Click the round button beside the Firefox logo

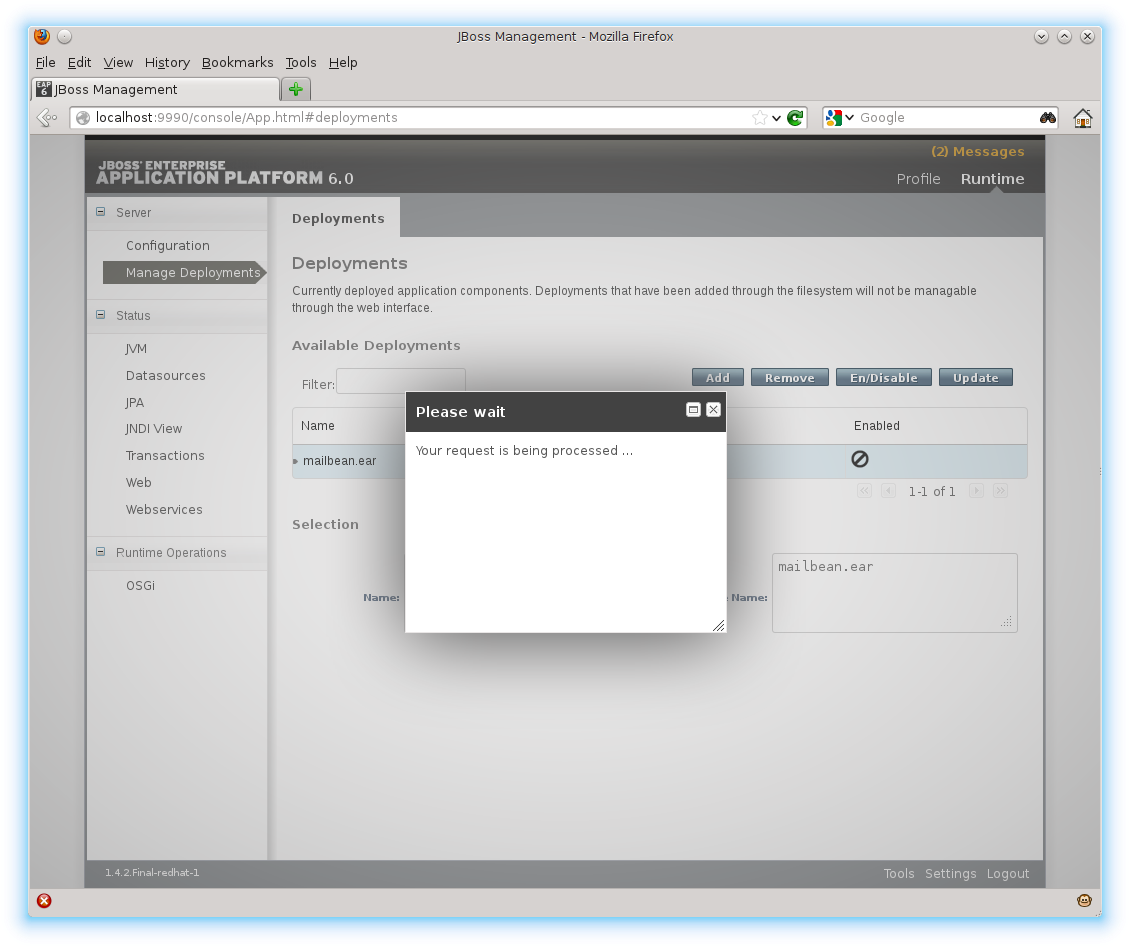point(65,36)
